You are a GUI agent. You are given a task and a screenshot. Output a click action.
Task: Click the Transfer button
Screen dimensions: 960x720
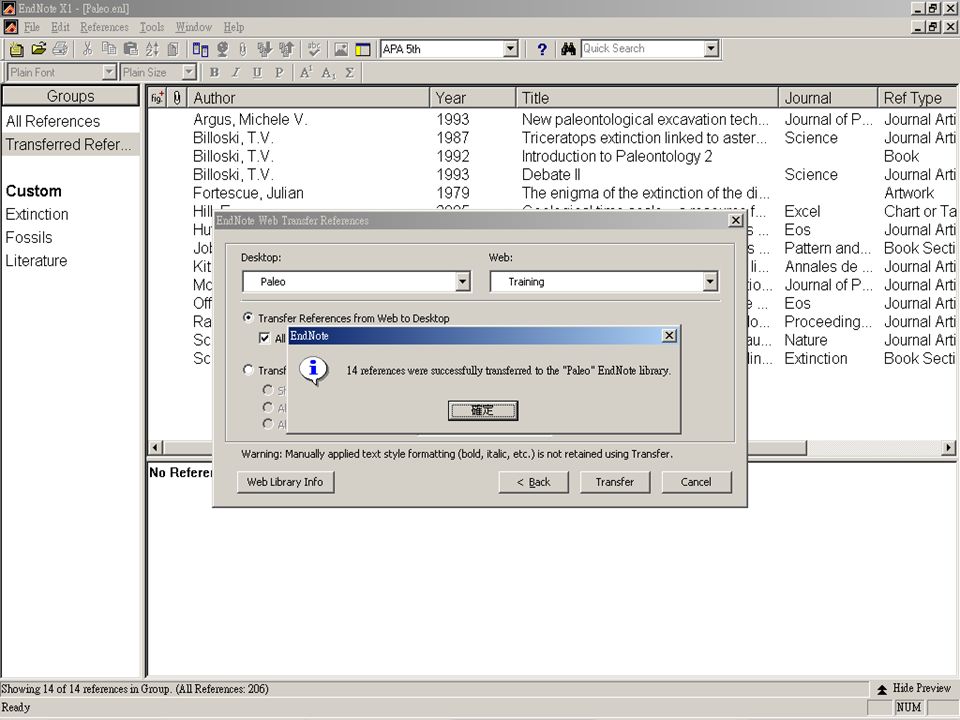pos(615,482)
